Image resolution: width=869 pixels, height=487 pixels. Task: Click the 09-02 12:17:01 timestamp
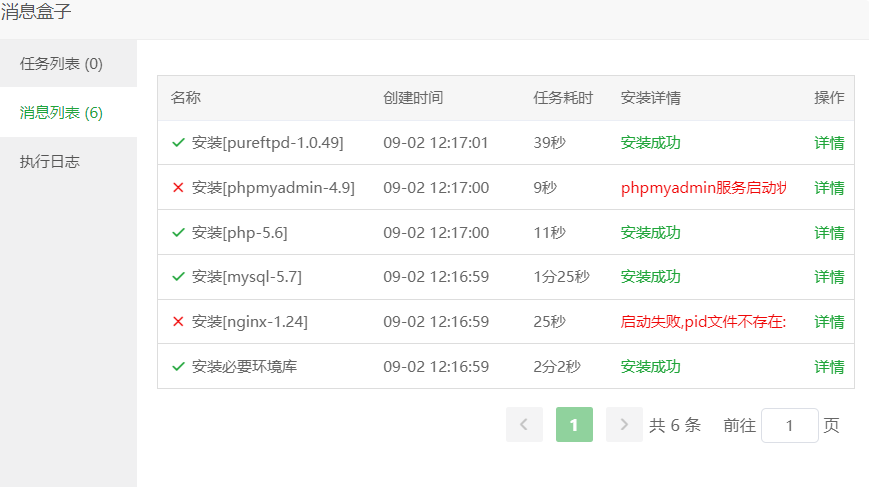[436, 143]
